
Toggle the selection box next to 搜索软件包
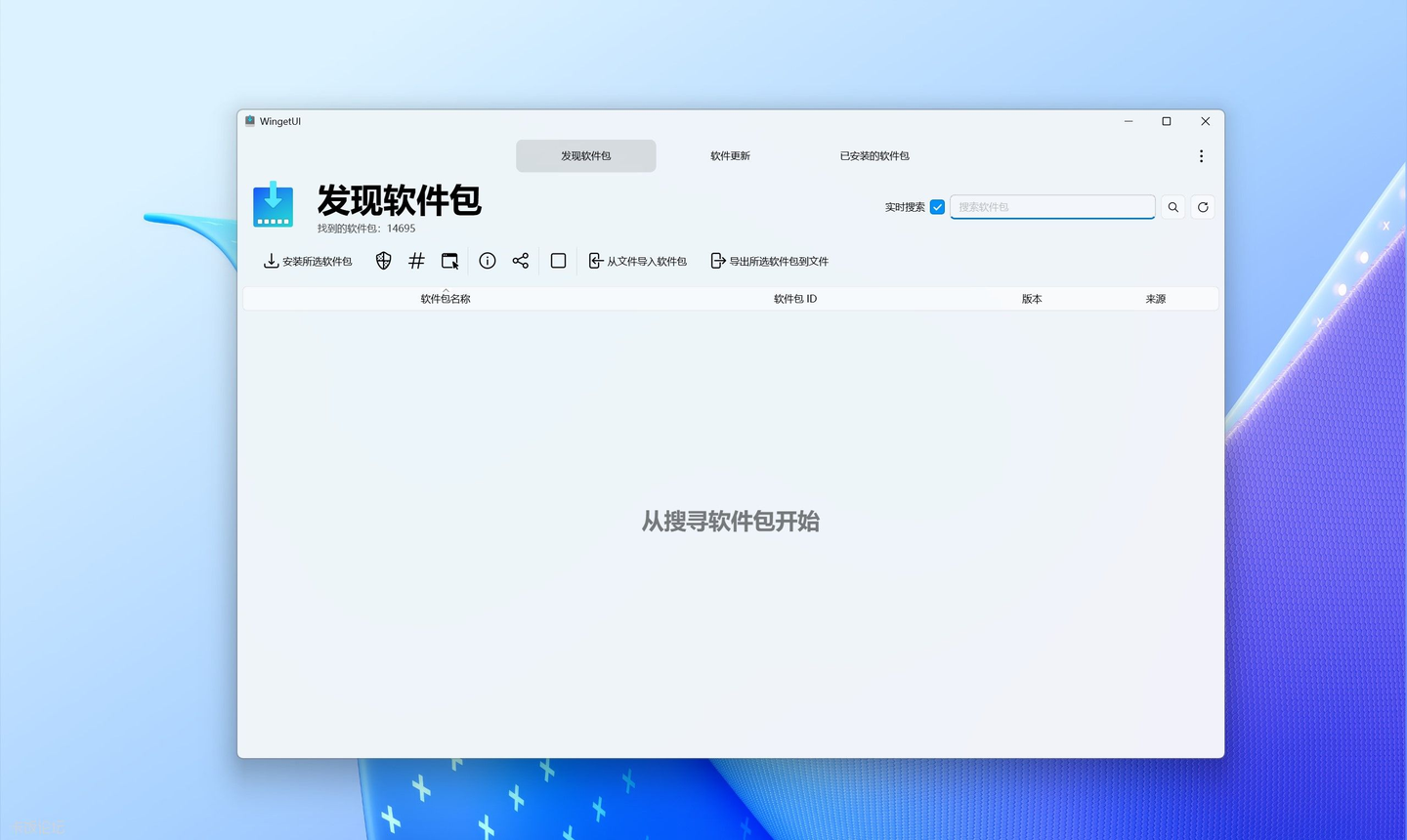coord(937,206)
